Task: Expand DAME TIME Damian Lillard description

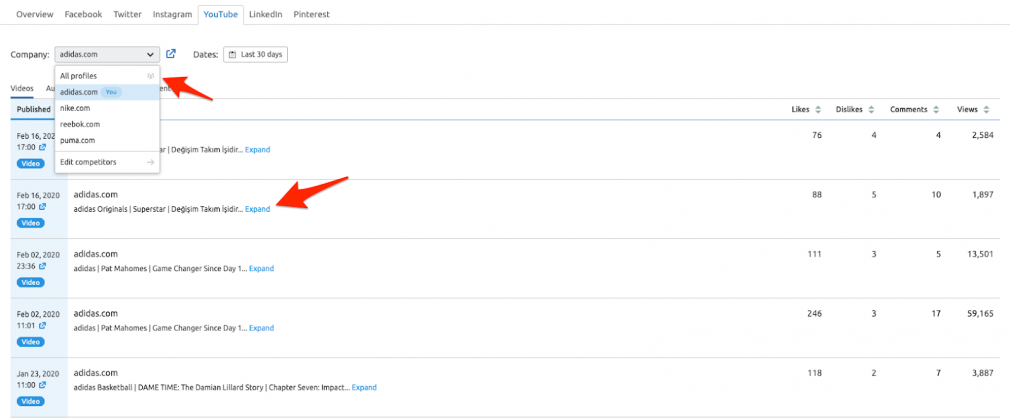Action: (364, 388)
